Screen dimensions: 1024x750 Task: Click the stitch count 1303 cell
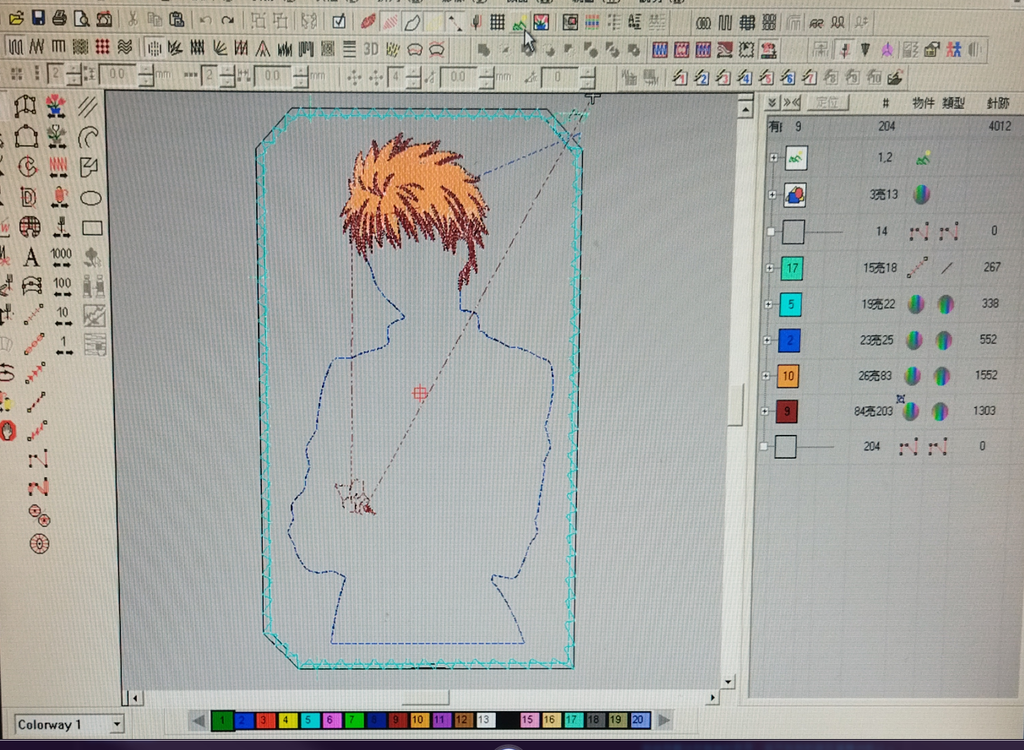click(984, 410)
